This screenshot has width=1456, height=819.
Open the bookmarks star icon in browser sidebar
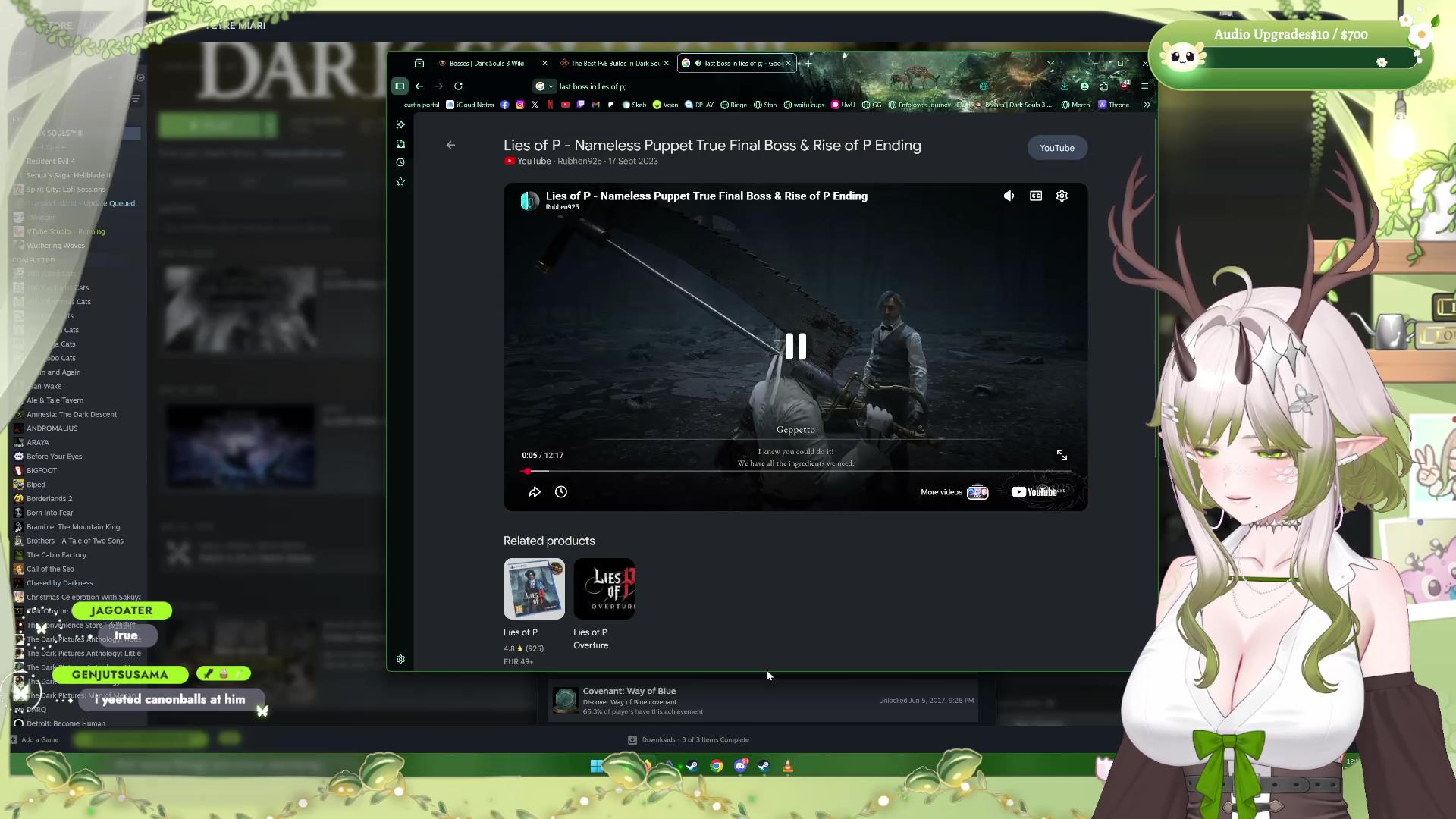tap(400, 182)
